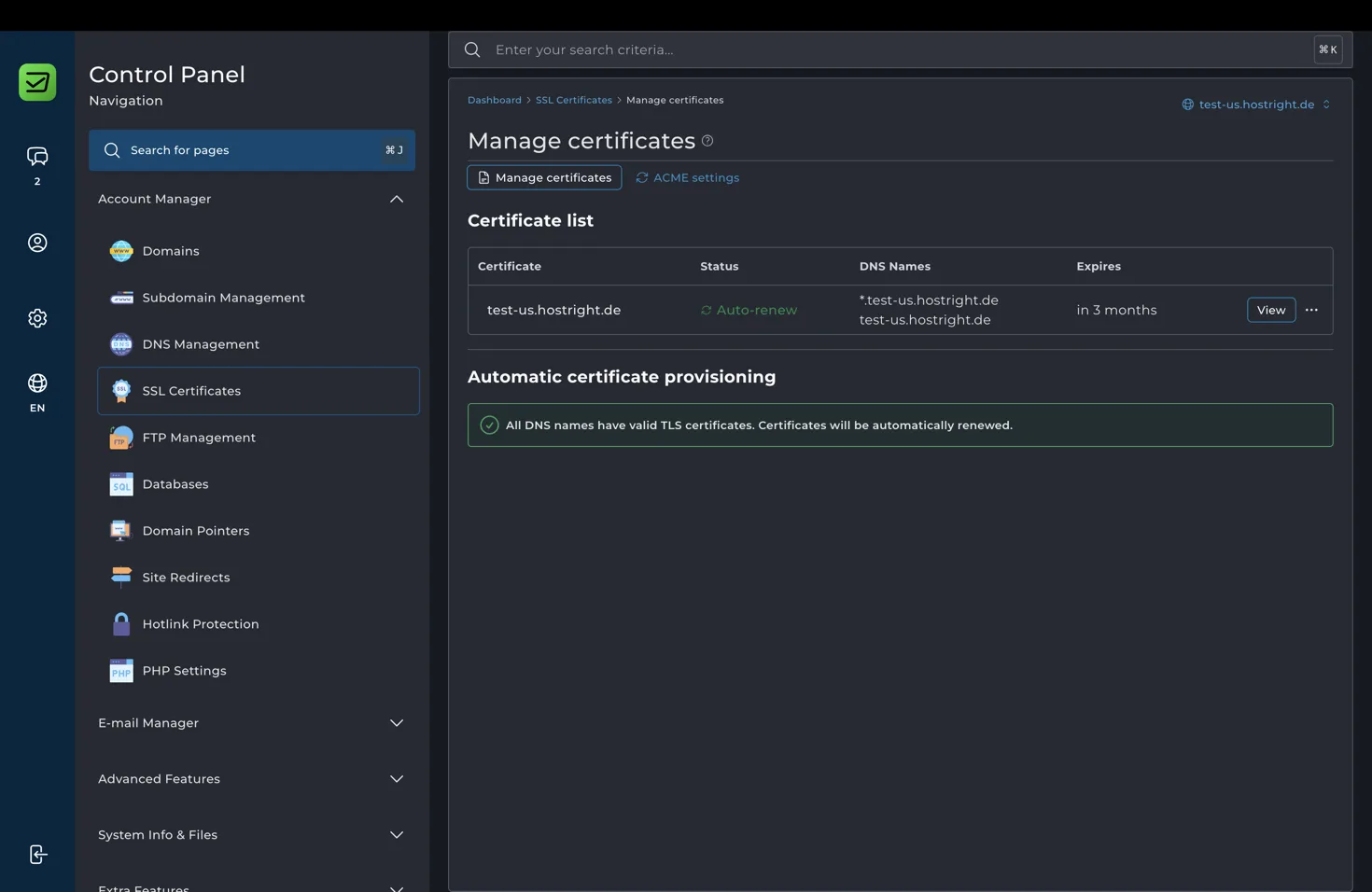Open Hotlink Protection page
Image resolution: width=1372 pixels, height=892 pixels.
259,624
